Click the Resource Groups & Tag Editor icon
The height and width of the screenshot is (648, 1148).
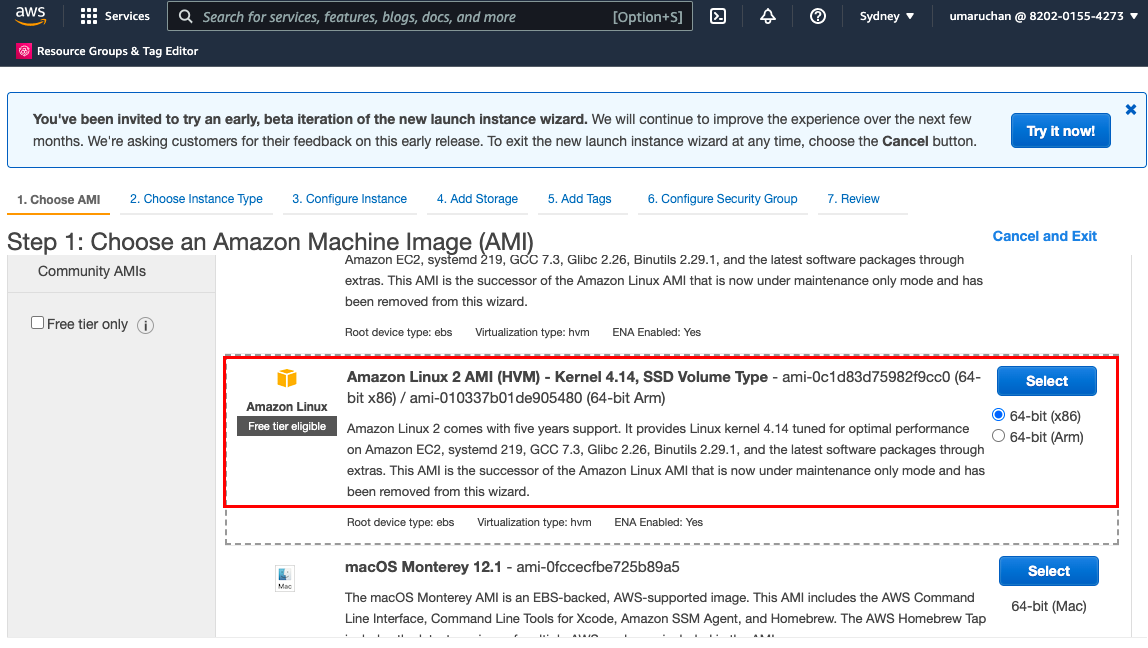[24, 51]
